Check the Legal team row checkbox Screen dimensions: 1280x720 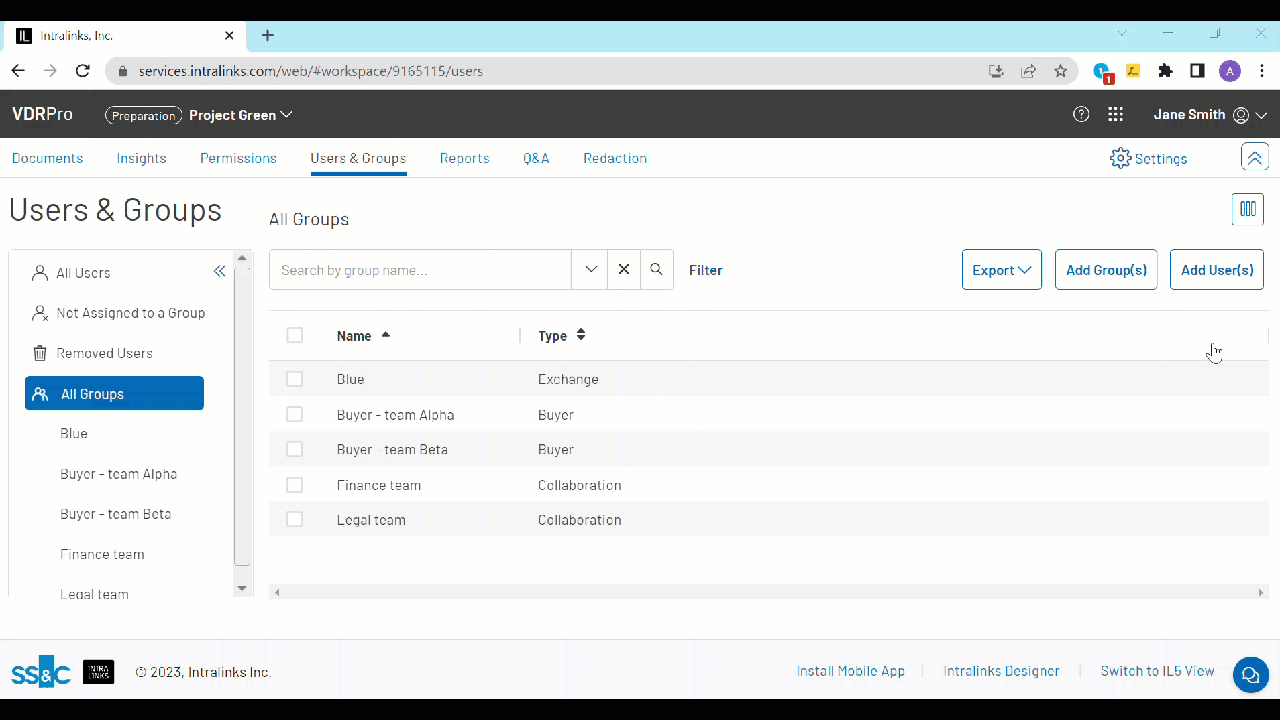coord(294,520)
